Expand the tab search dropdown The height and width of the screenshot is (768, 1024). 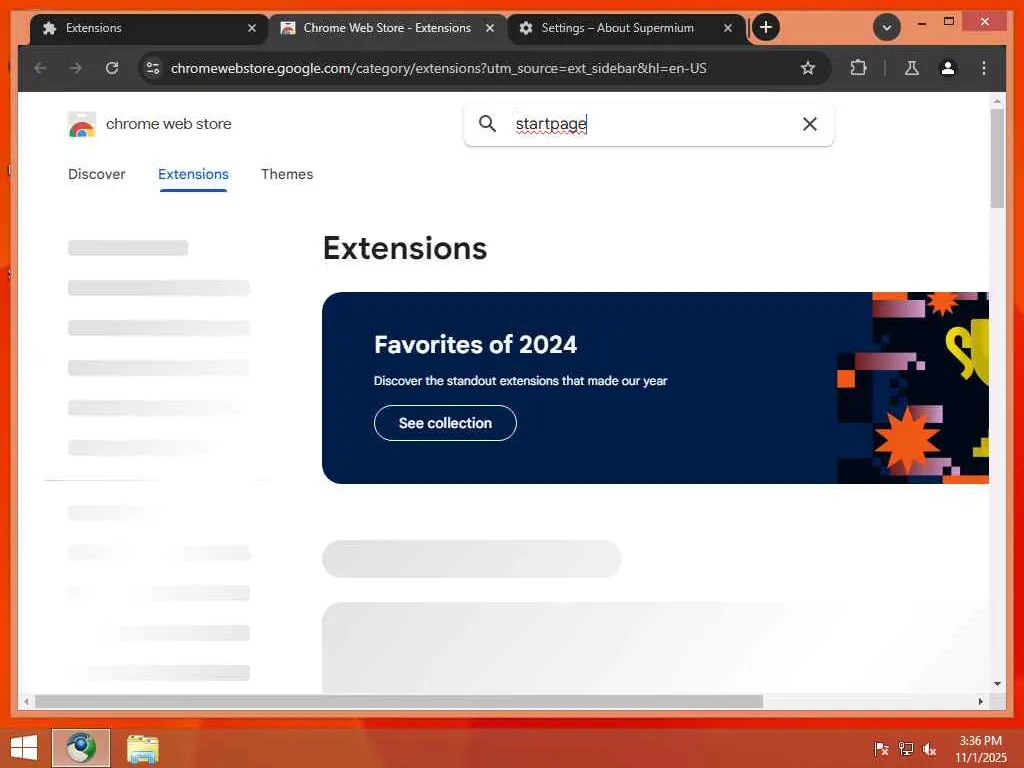887,27
